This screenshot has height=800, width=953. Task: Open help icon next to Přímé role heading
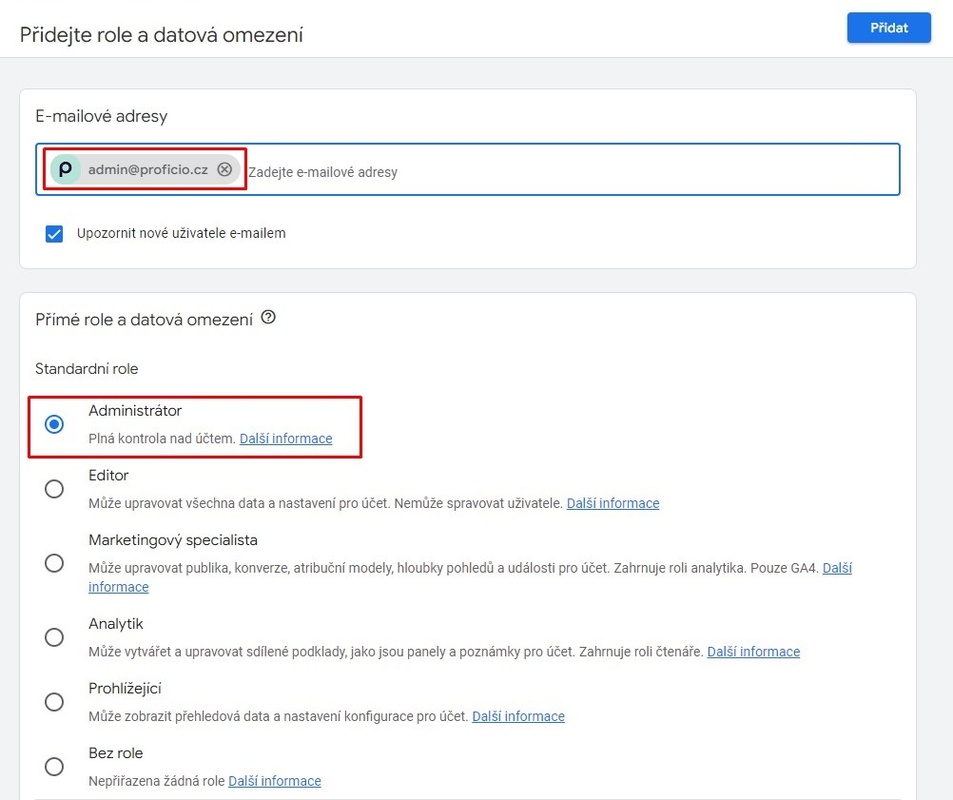(268, 317)
